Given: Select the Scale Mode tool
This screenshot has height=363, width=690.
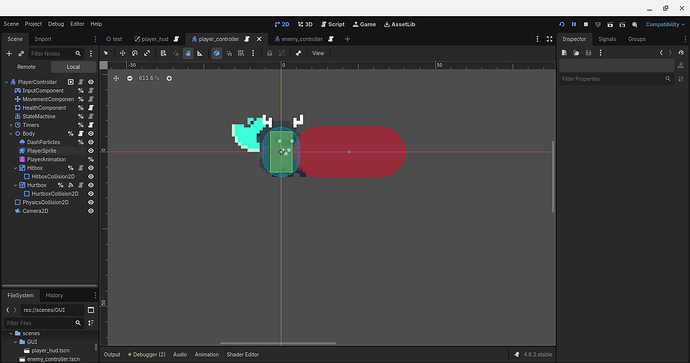Looking at the screenshot, I should point(147,53).
